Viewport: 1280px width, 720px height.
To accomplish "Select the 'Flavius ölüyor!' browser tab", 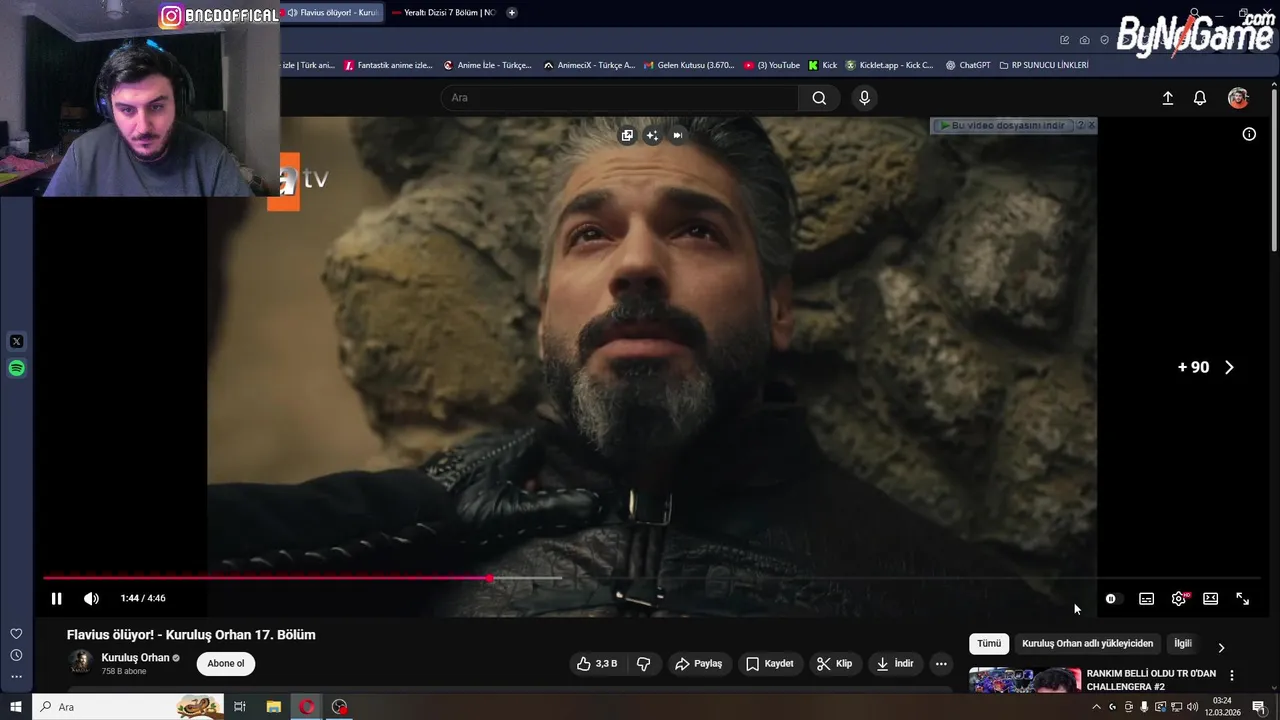I will pos(332,13).
